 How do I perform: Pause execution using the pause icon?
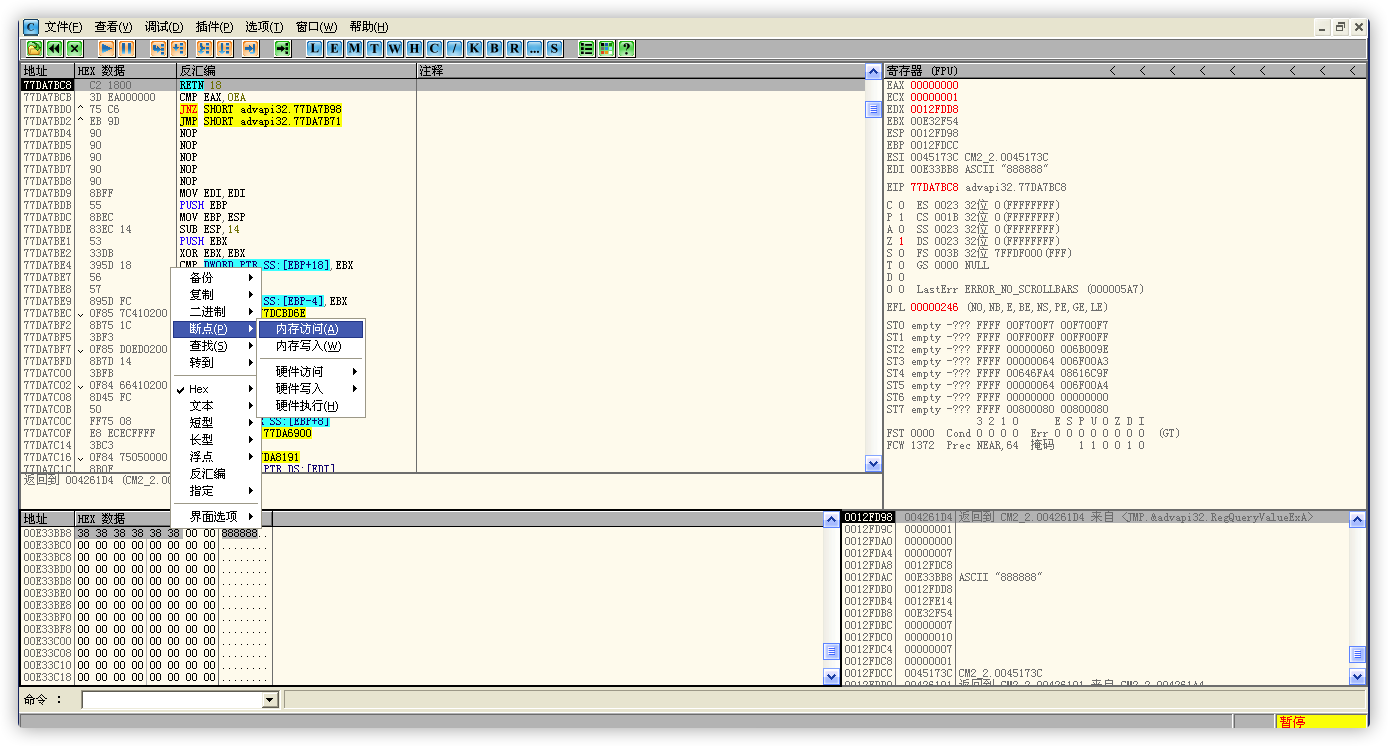[126, 48]
